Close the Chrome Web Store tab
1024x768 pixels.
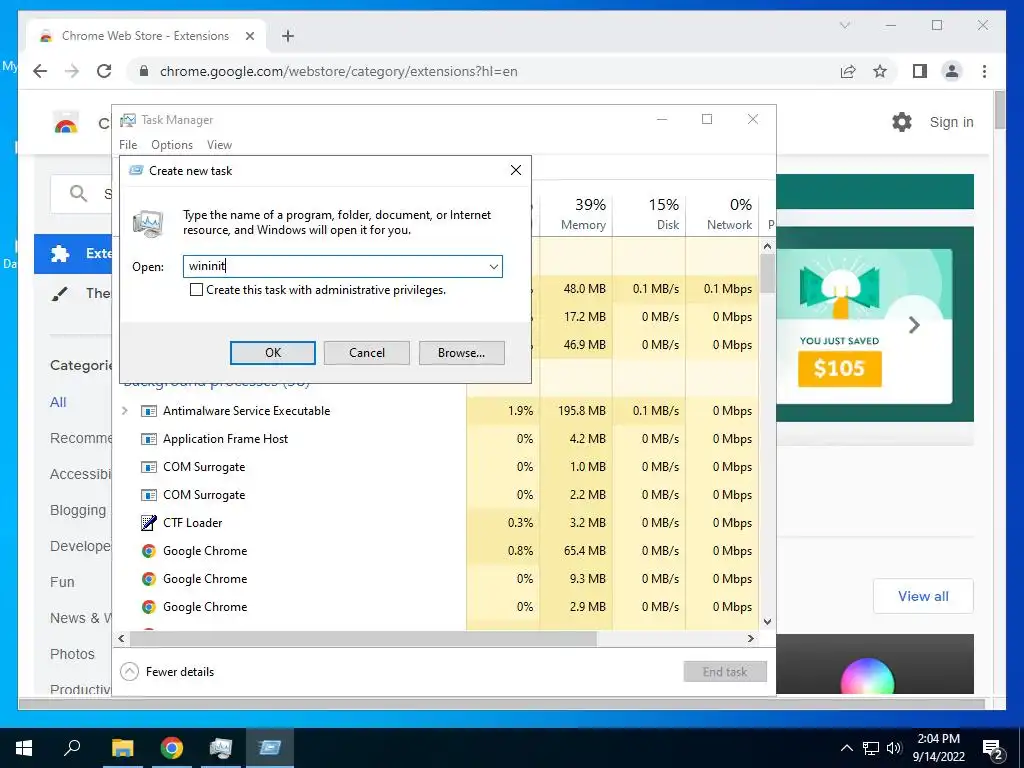coord(249,36)
